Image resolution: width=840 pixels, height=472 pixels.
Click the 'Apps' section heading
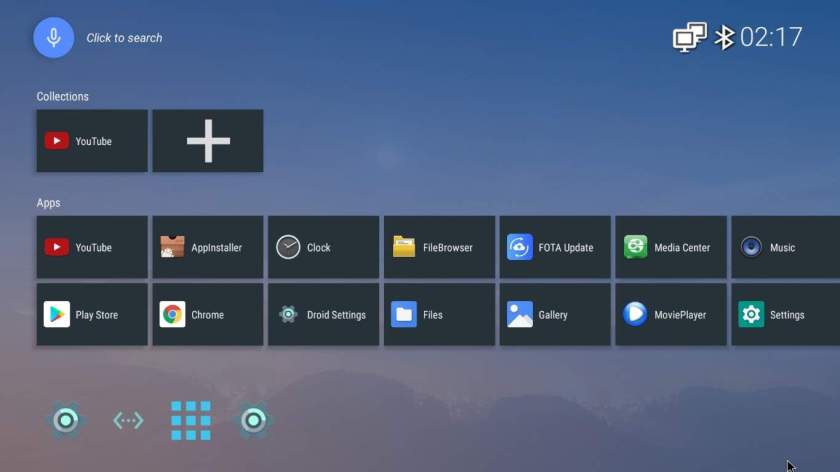(48, 203)
